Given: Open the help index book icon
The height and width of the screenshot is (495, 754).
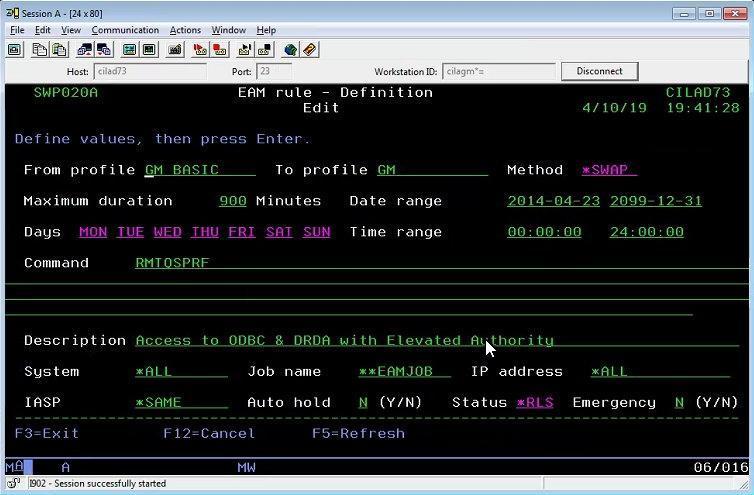Looking at the screenshot, I should point(310,49).
